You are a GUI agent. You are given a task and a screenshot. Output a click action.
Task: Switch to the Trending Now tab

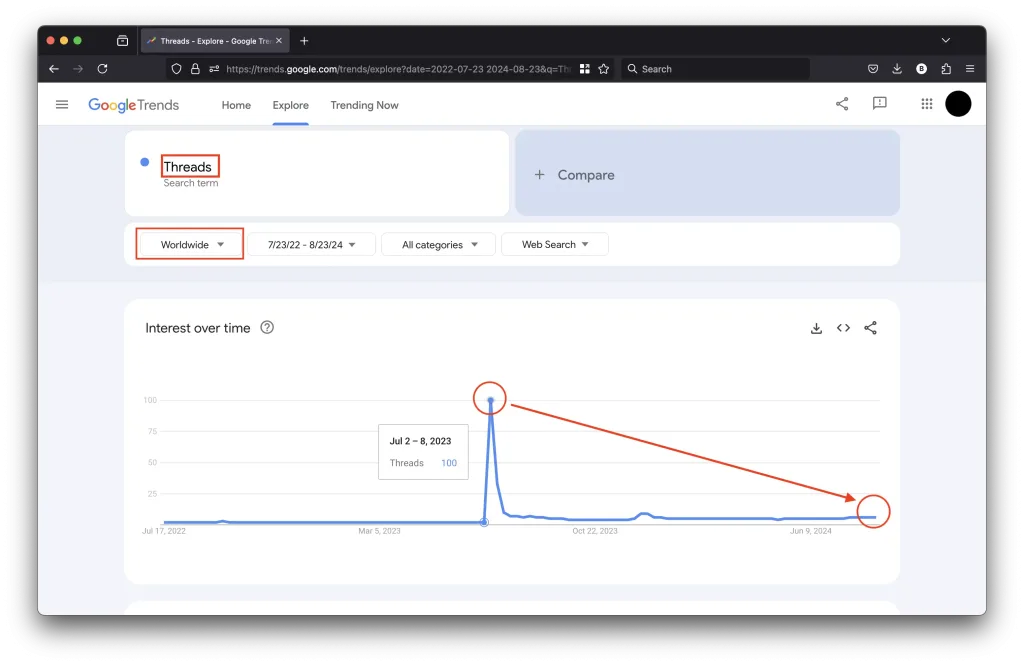coord(364,105)
